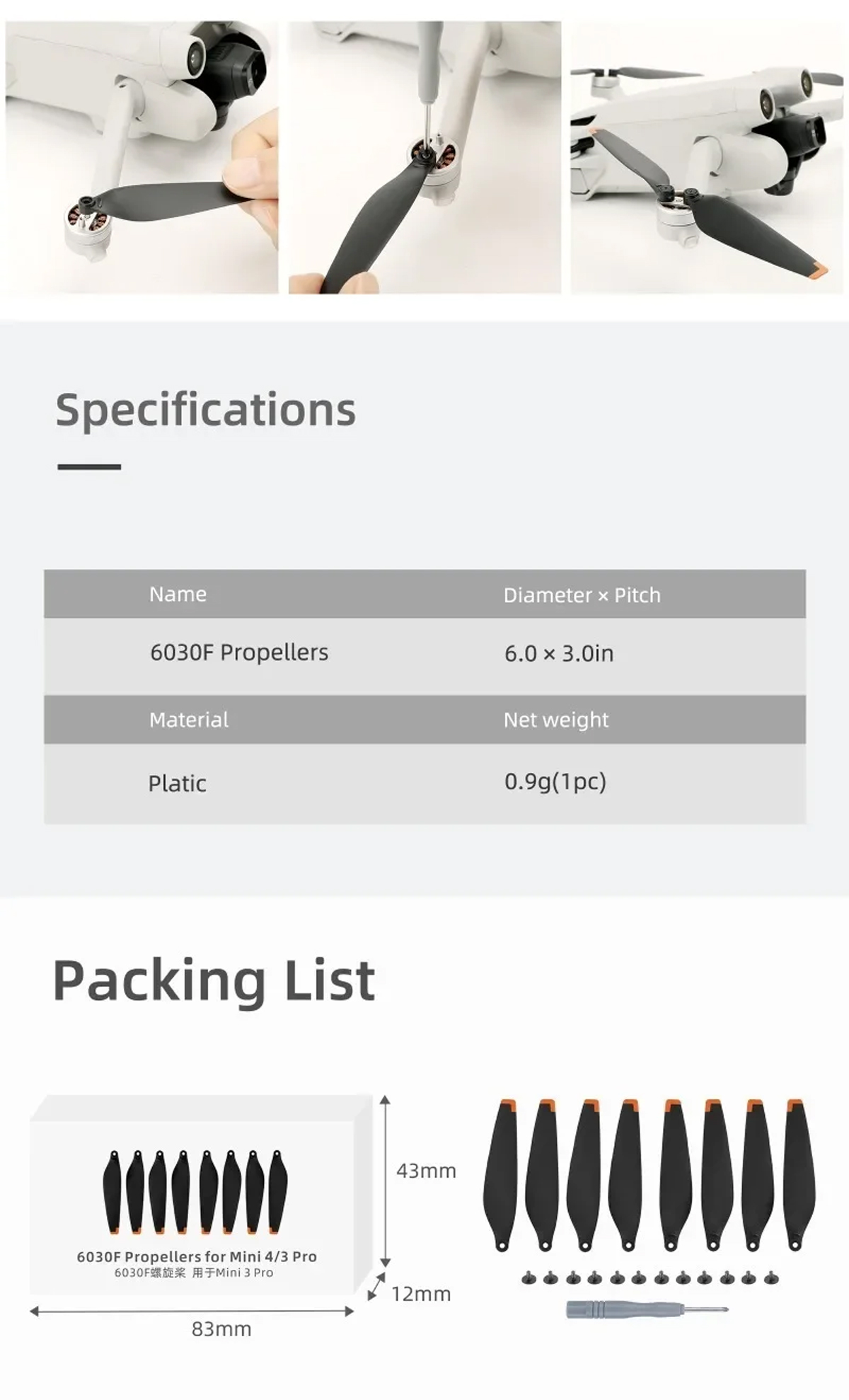The image size is (849, 1400).
Task: Click the 83mm width dimension label
Action: 221,1329
